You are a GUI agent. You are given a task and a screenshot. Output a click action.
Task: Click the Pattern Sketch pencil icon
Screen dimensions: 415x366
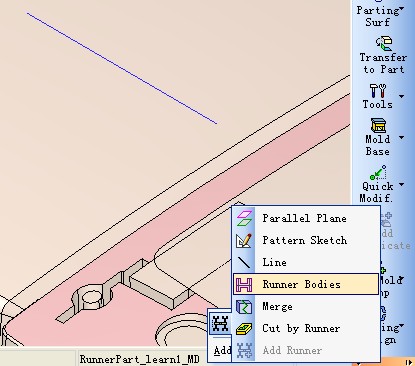point(244,240)
